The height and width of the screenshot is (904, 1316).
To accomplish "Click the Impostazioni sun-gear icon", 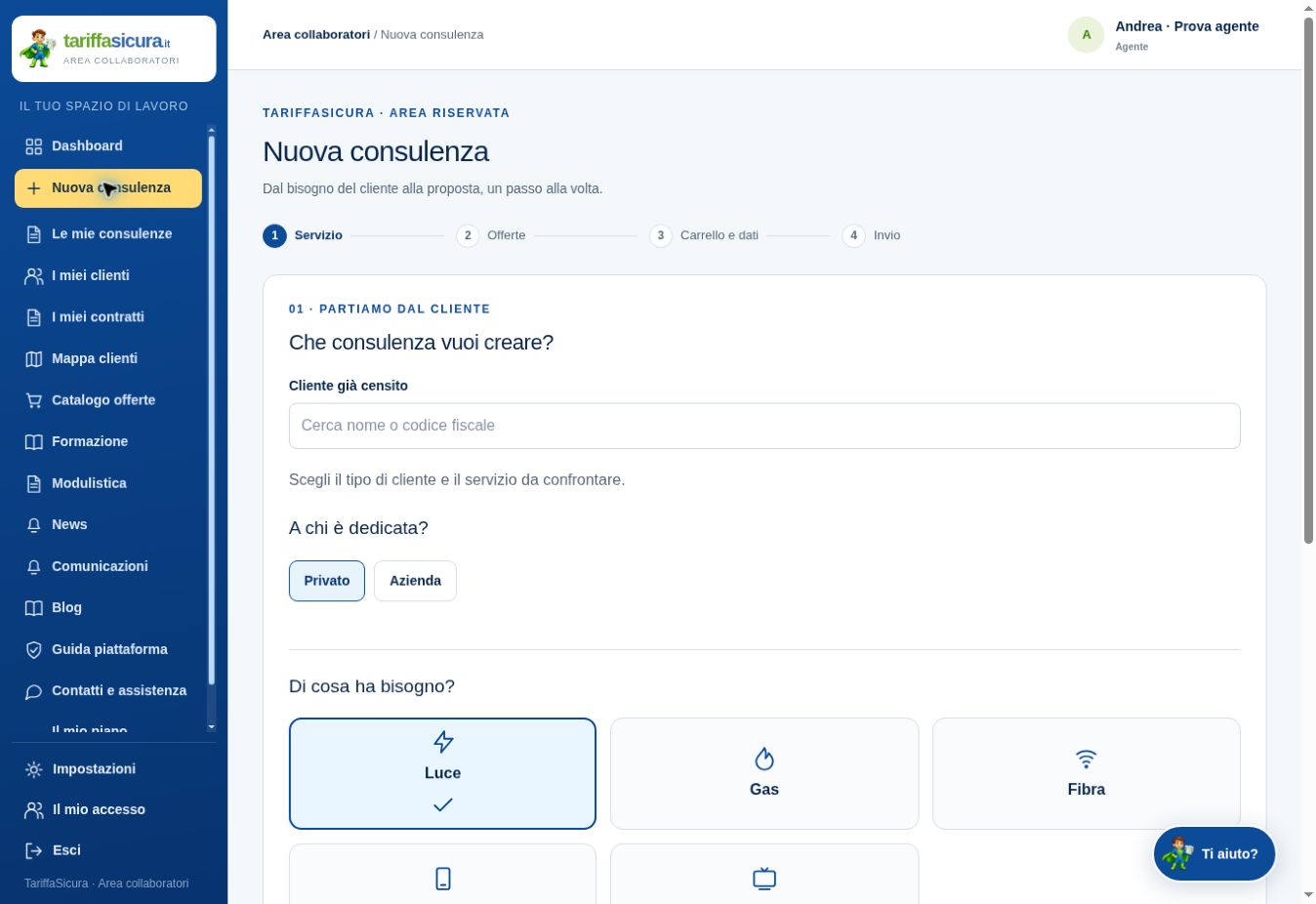I will point(34,769).
